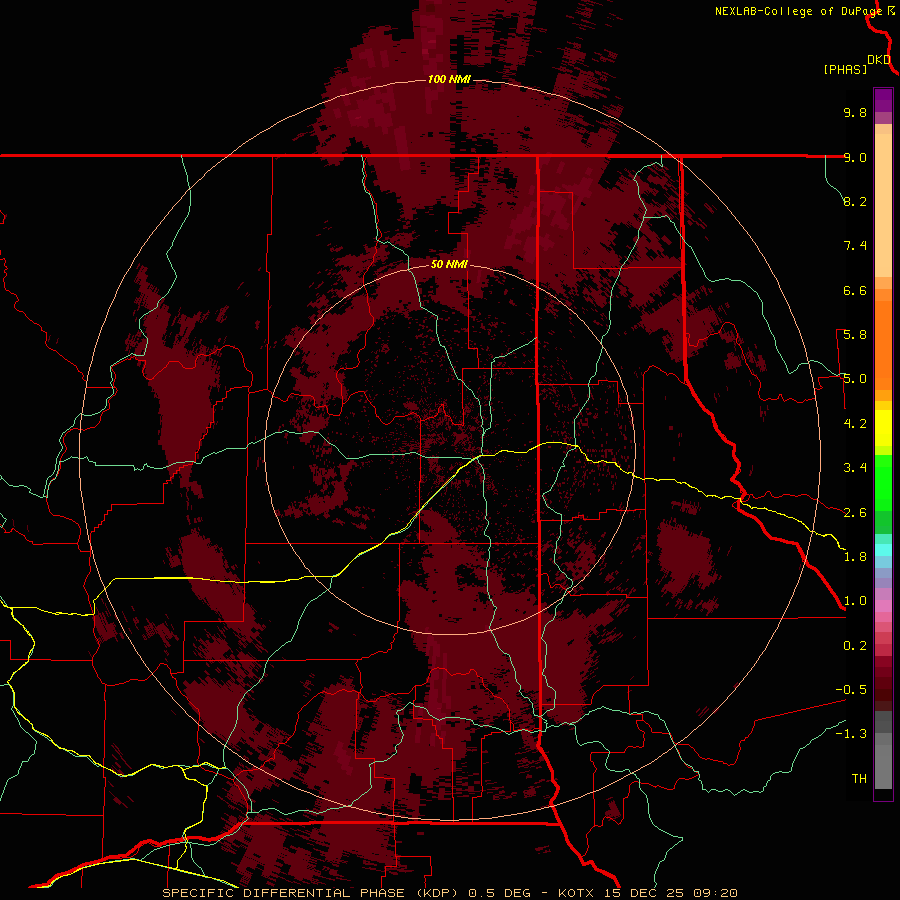The width and height of the screenshot is (900, 900).
Task: Click the 7.4 value on the color scale
Action: (855, 246)
